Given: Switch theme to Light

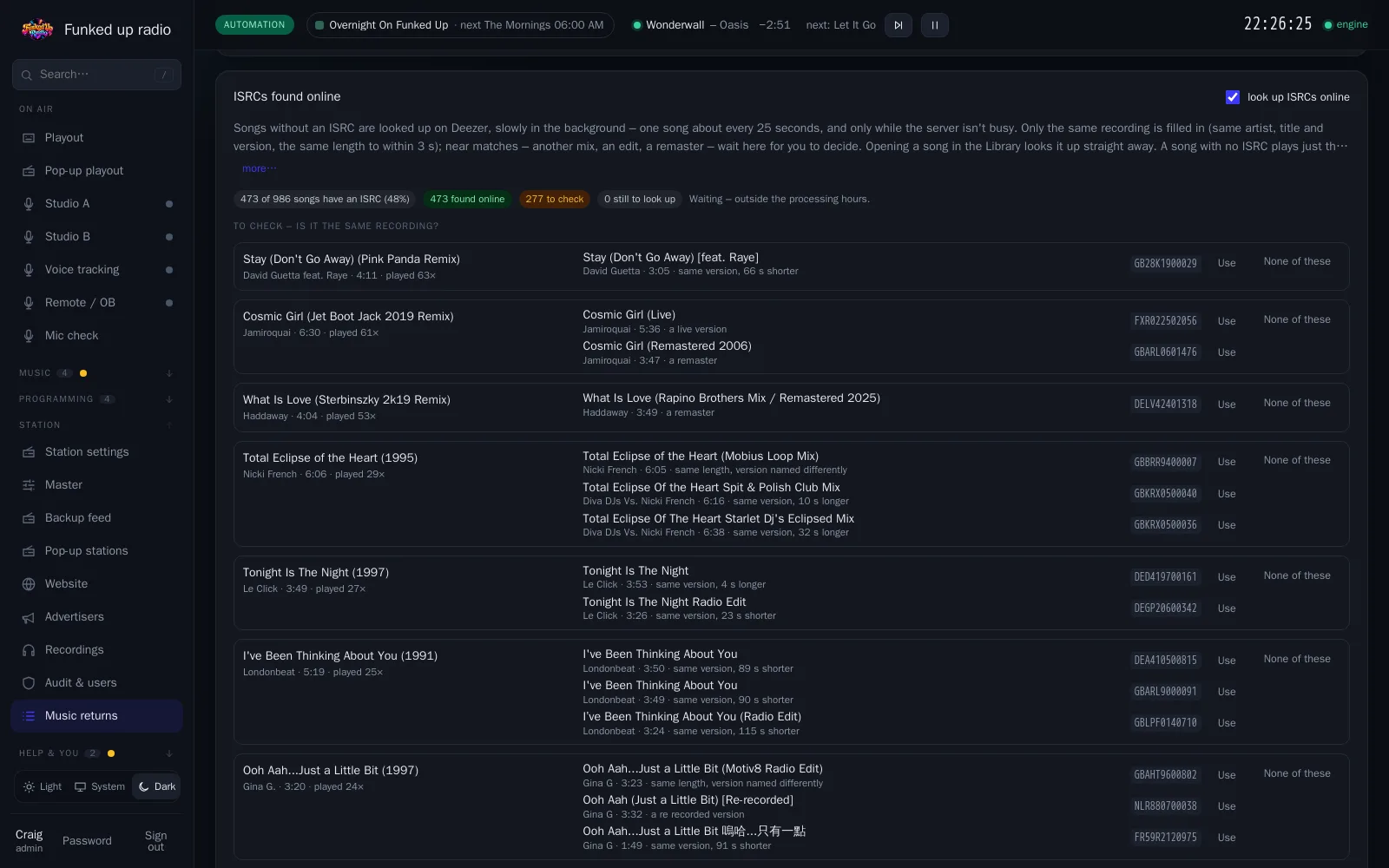Looking at the screenshot, I should [x=43, y=787].
